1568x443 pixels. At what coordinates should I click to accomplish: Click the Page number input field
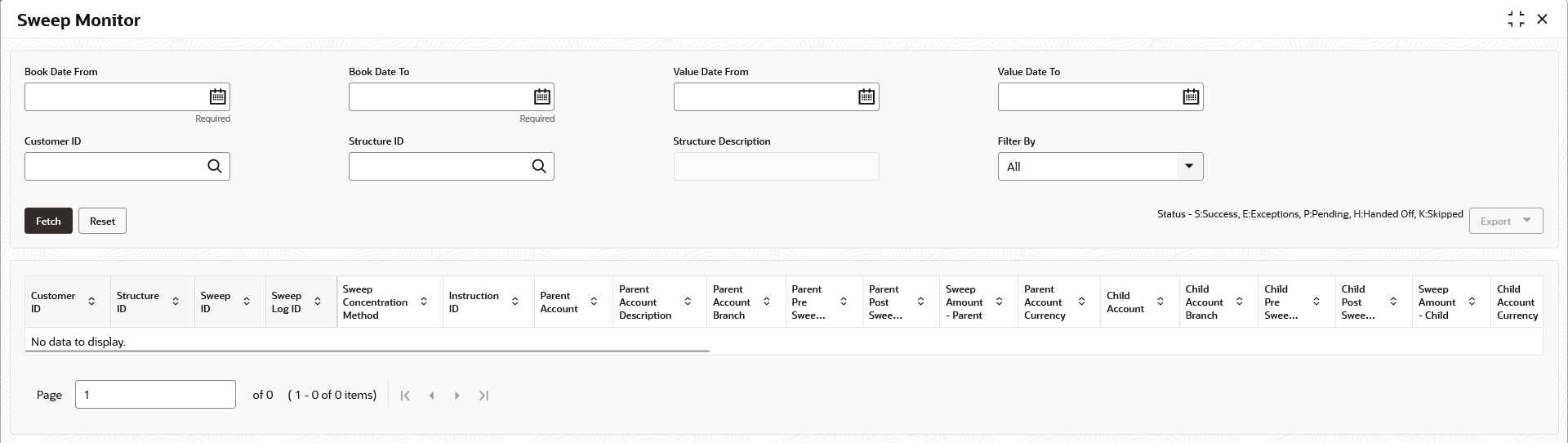(155, 395)
